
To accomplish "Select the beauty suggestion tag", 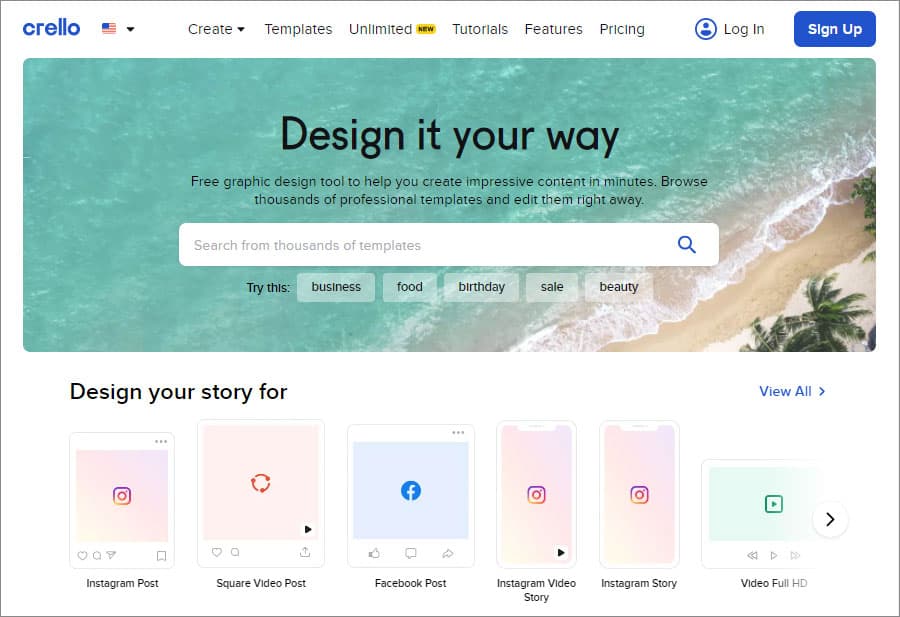I will (x=619, y=286).
